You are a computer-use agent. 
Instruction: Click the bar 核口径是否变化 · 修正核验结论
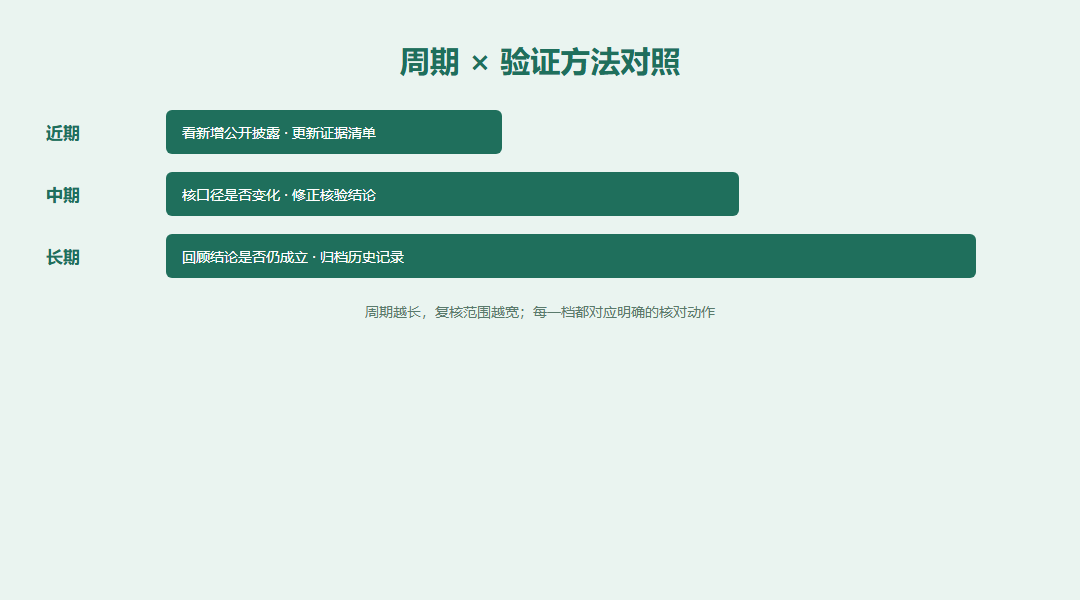coord(452,194)
